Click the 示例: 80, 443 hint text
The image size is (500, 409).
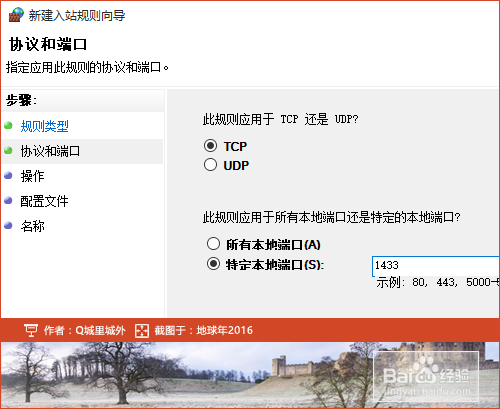pos(437,282)
